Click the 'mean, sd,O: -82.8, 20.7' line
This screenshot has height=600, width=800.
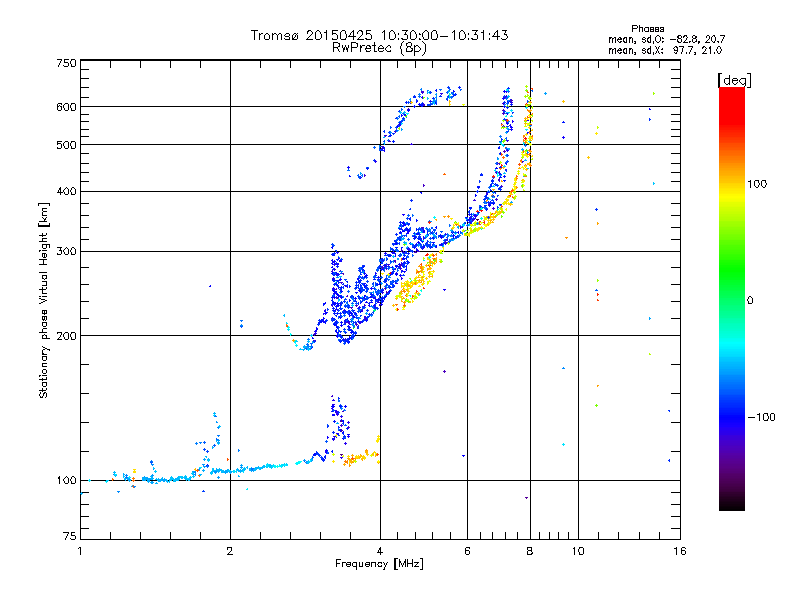666,39
